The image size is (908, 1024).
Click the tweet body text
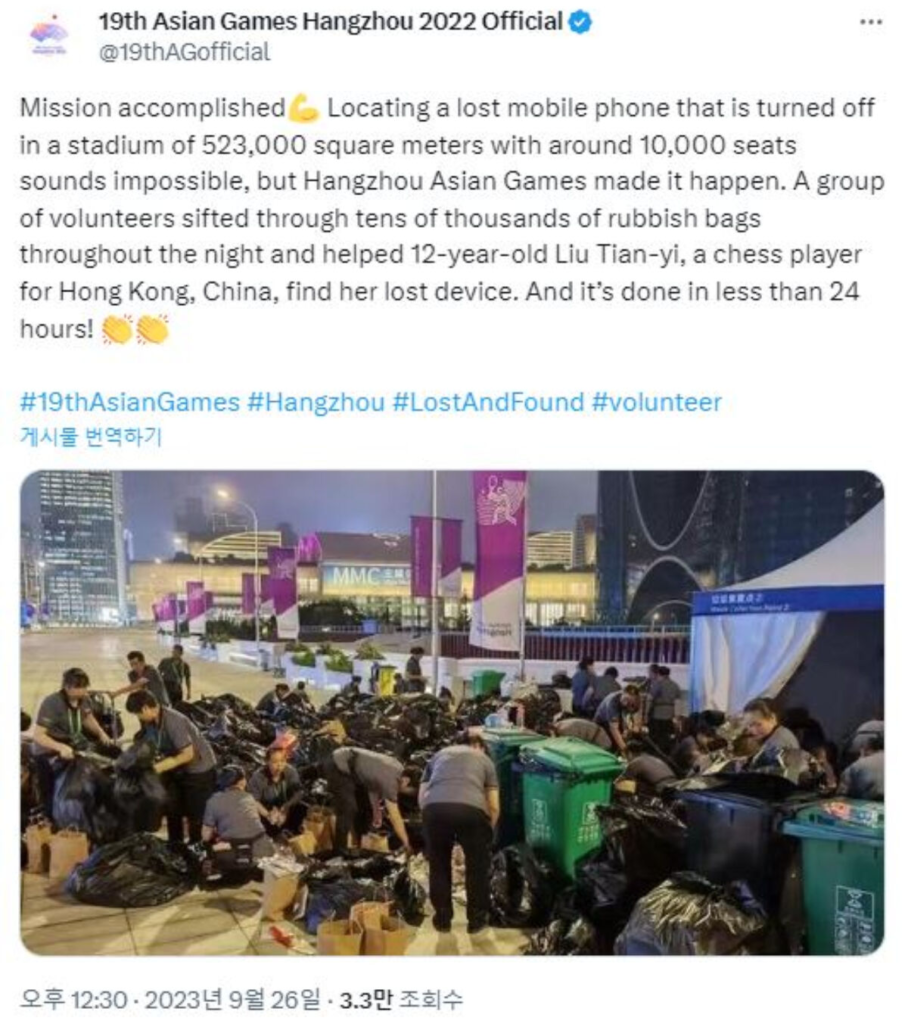[x=452, y=218]
